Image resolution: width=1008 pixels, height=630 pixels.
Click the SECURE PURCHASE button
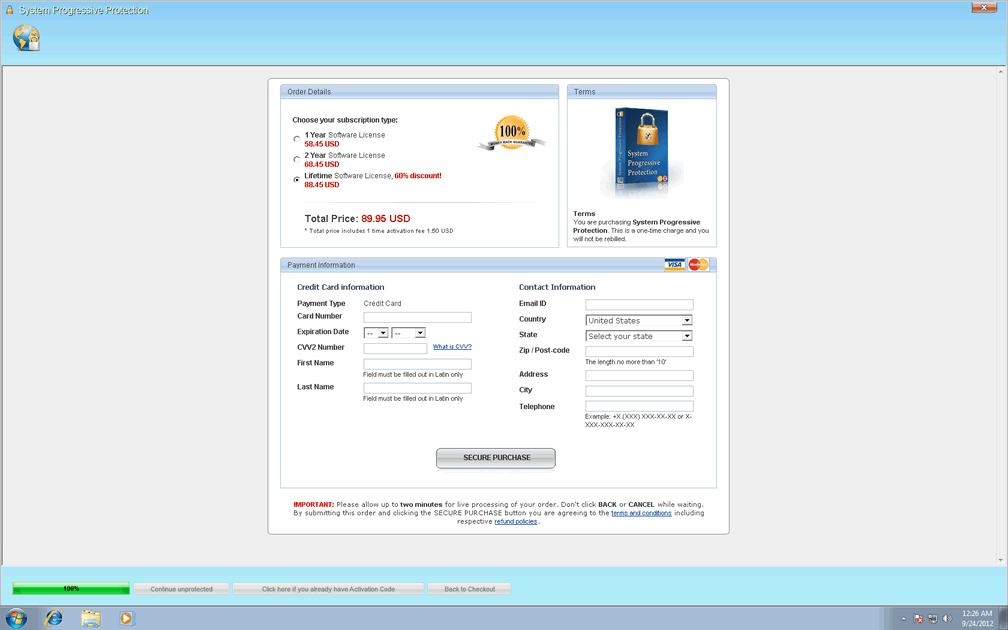pyautogui.click(x=495, y=458)
